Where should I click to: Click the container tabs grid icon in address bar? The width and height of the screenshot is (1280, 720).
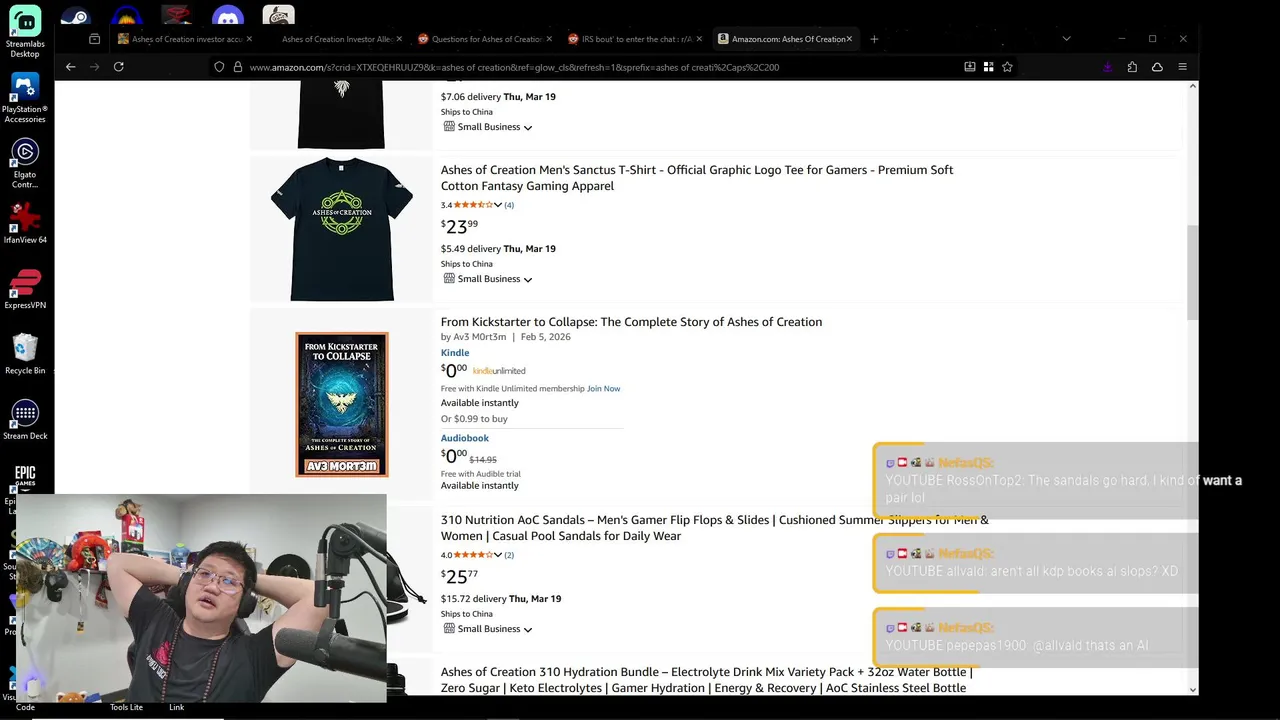click(x=988, y=67)
